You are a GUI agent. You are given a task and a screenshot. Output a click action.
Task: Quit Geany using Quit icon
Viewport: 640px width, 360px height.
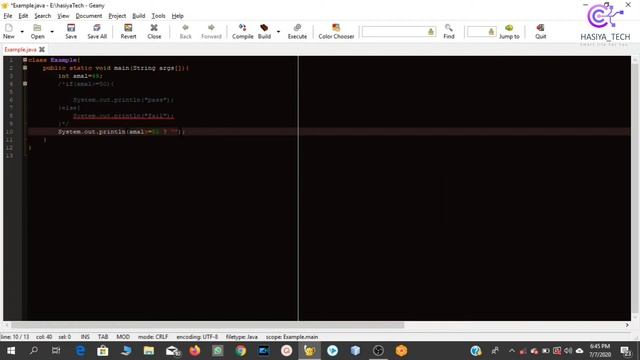coord(540,31)
